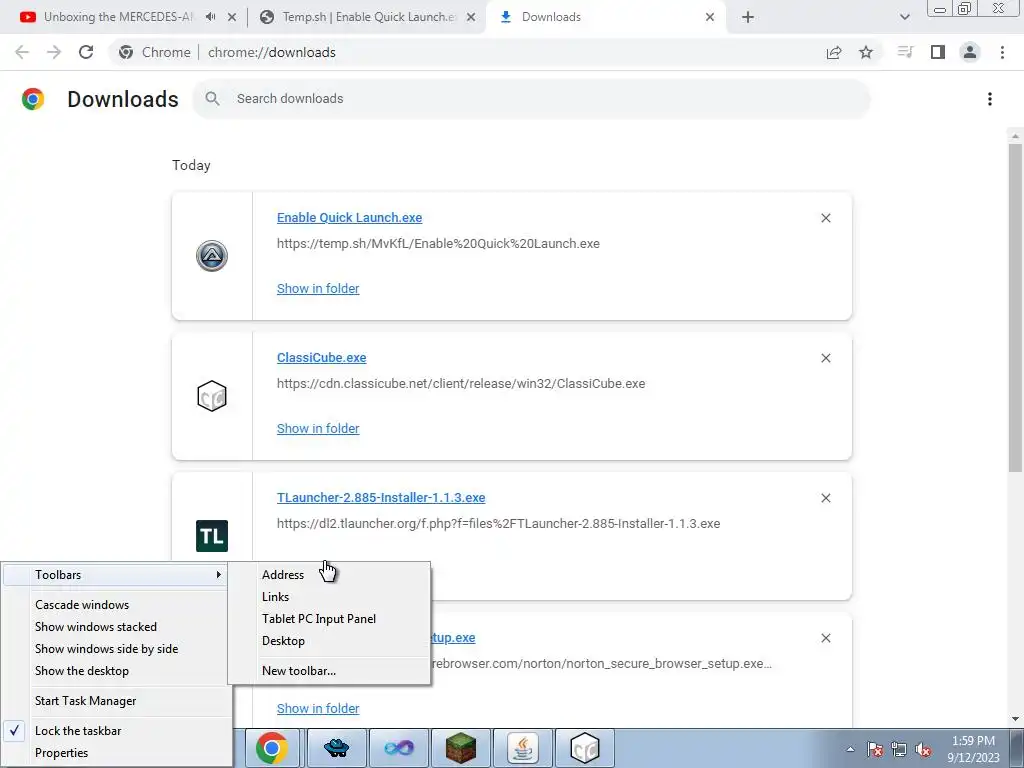Click the cdn.classicube.net URL text

pyautogui.click(x=461, y=383)
